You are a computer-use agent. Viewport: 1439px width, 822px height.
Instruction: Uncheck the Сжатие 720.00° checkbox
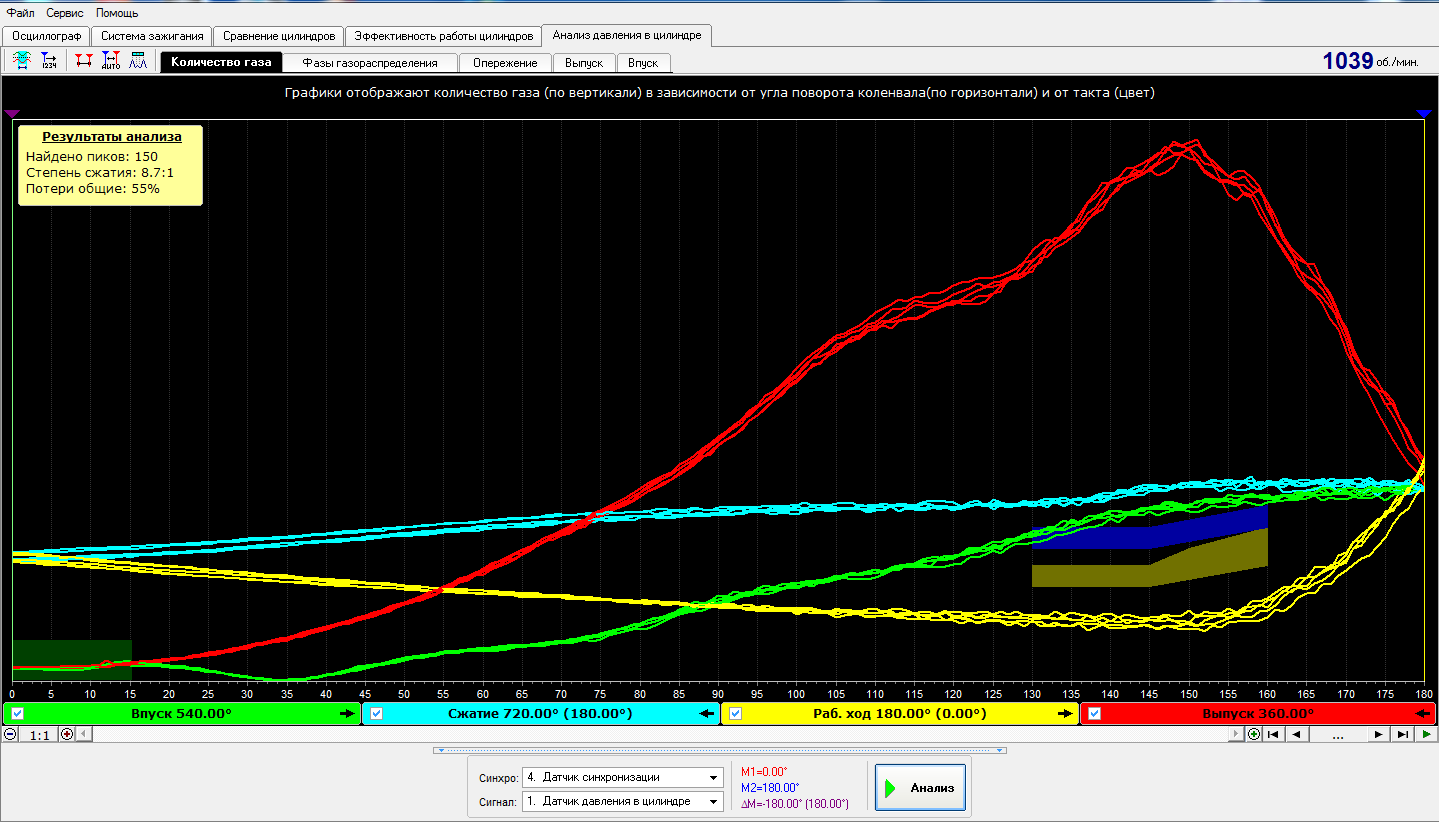point(376,714)
